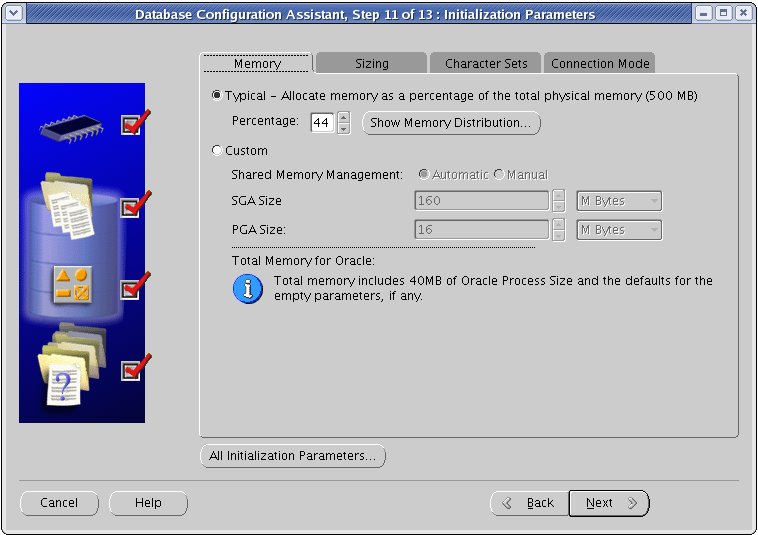Viewport: 758px width, 535px height.
Task: Select the Custom memory option
Action: pos(217,151)
